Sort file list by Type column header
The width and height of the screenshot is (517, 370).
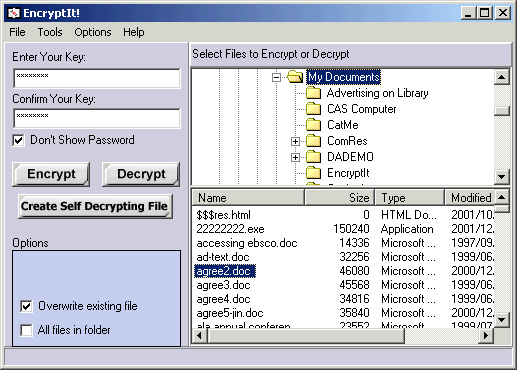point(410,198)
